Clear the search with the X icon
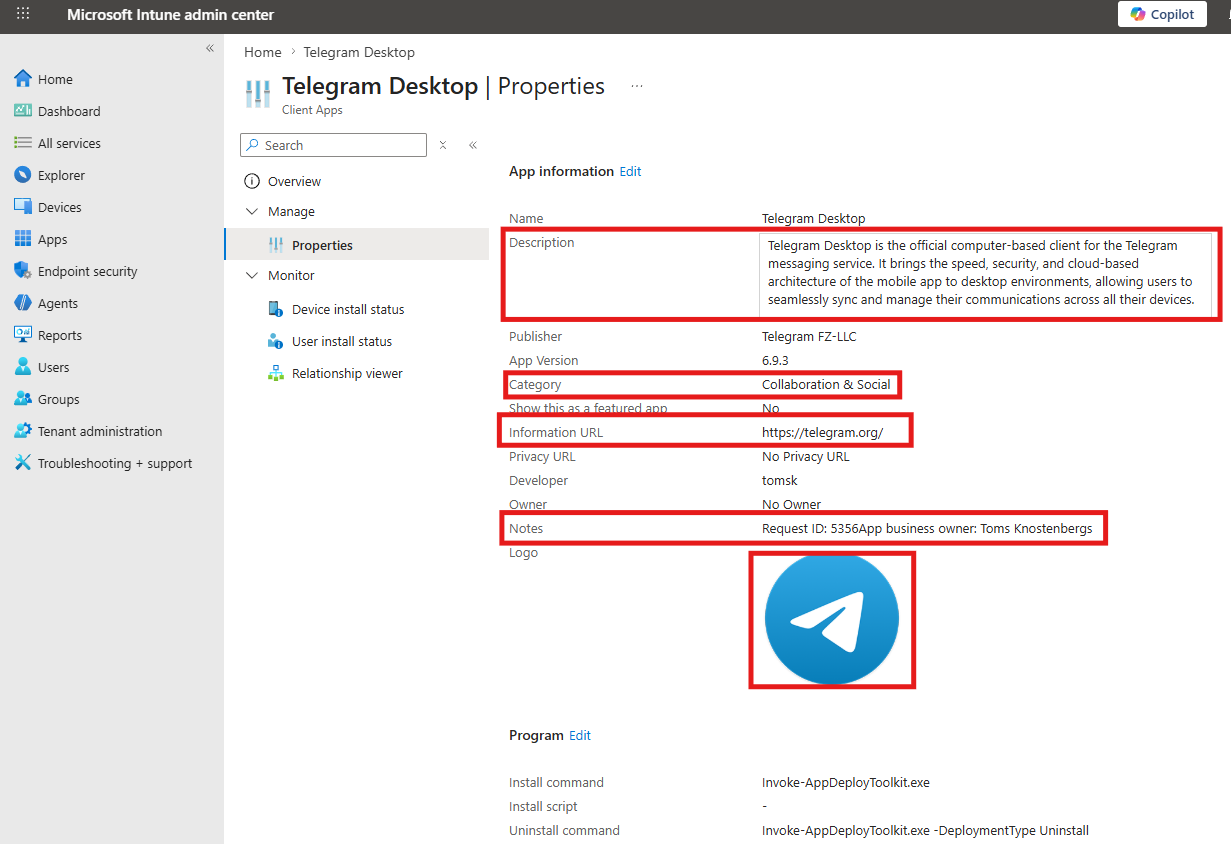 click(443, 145)
